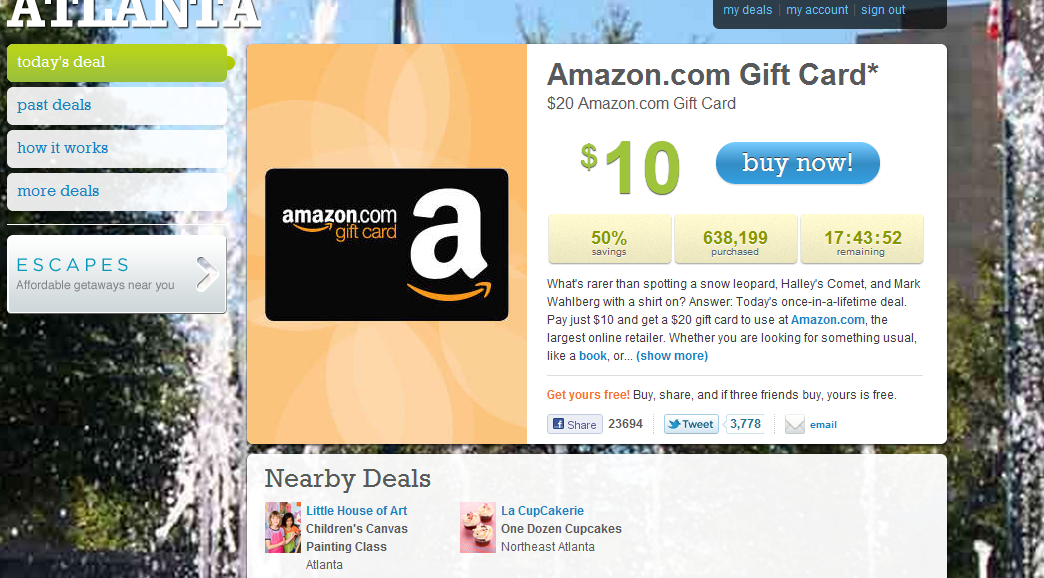Open the my deals link
This screenshot has width=1044, height=578.
click(748, 10)
